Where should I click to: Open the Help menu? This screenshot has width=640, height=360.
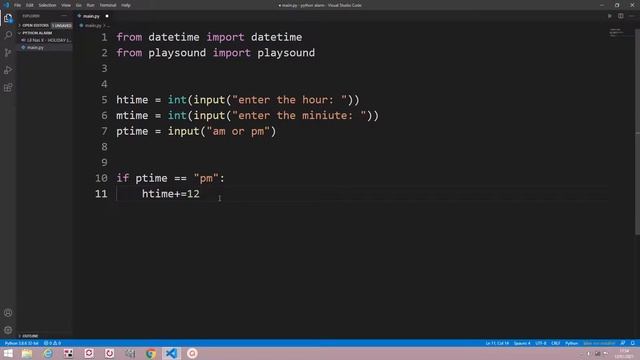[126, 5]
